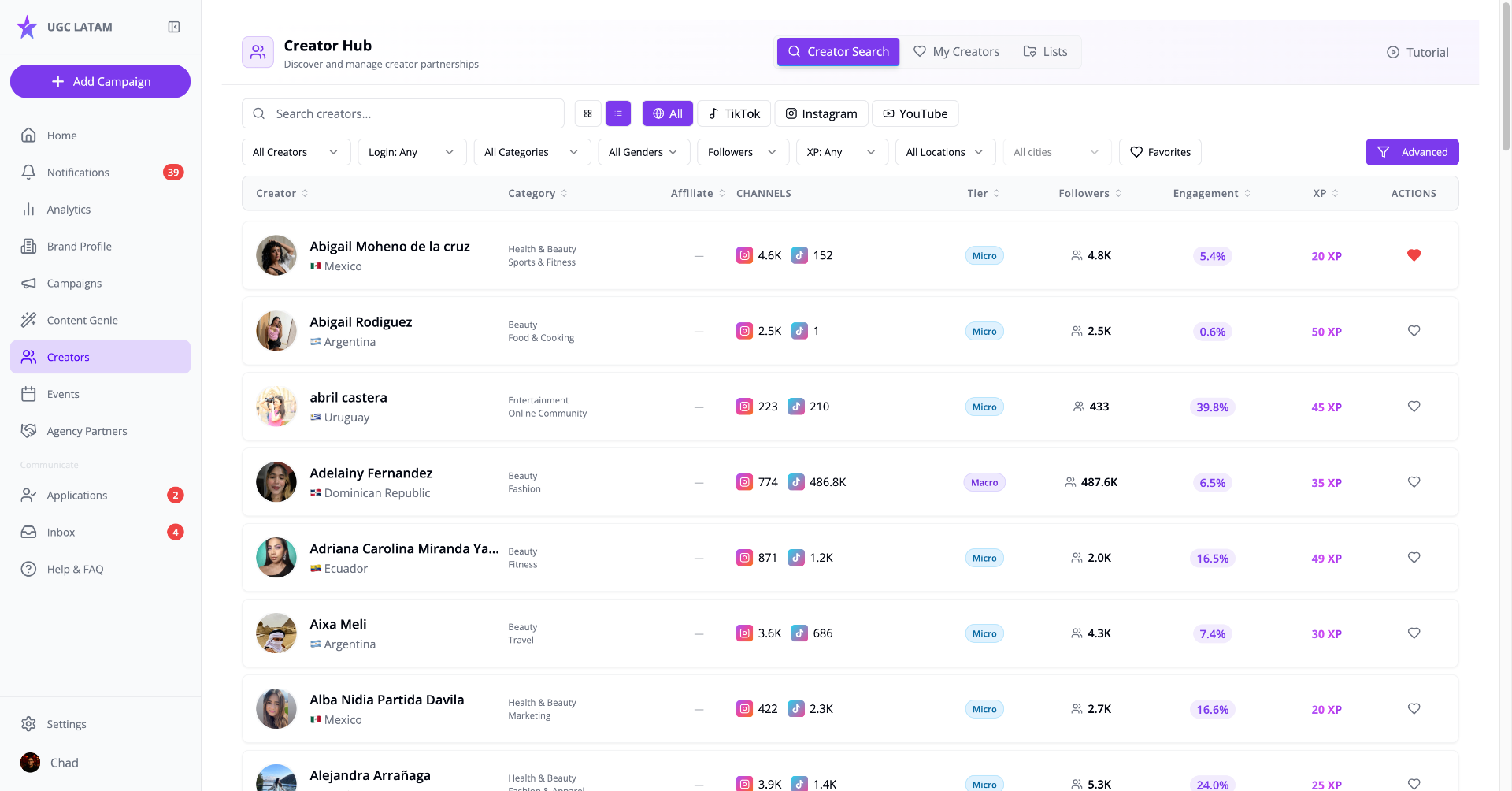Open Chad user profile
The width and height of the screenshot is (1512, 791).
point(100,763)
